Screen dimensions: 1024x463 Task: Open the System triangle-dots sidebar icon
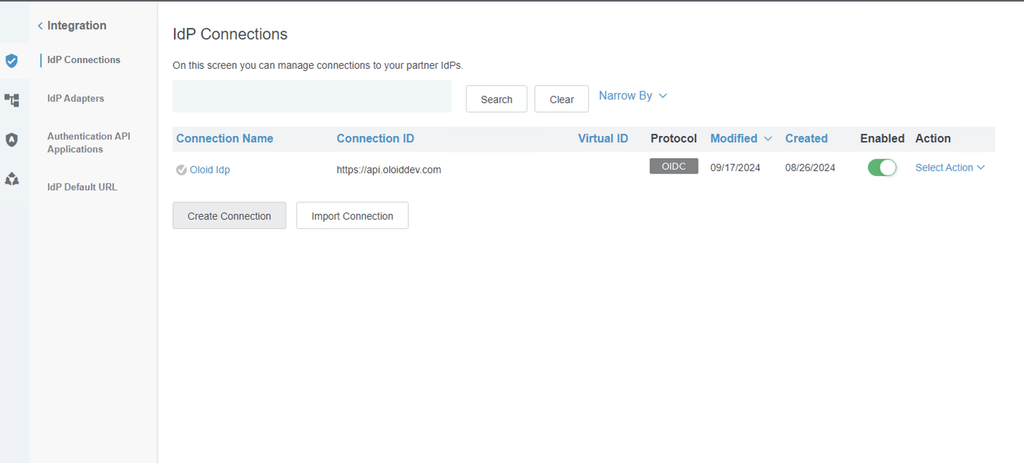(x=11, y=178)
